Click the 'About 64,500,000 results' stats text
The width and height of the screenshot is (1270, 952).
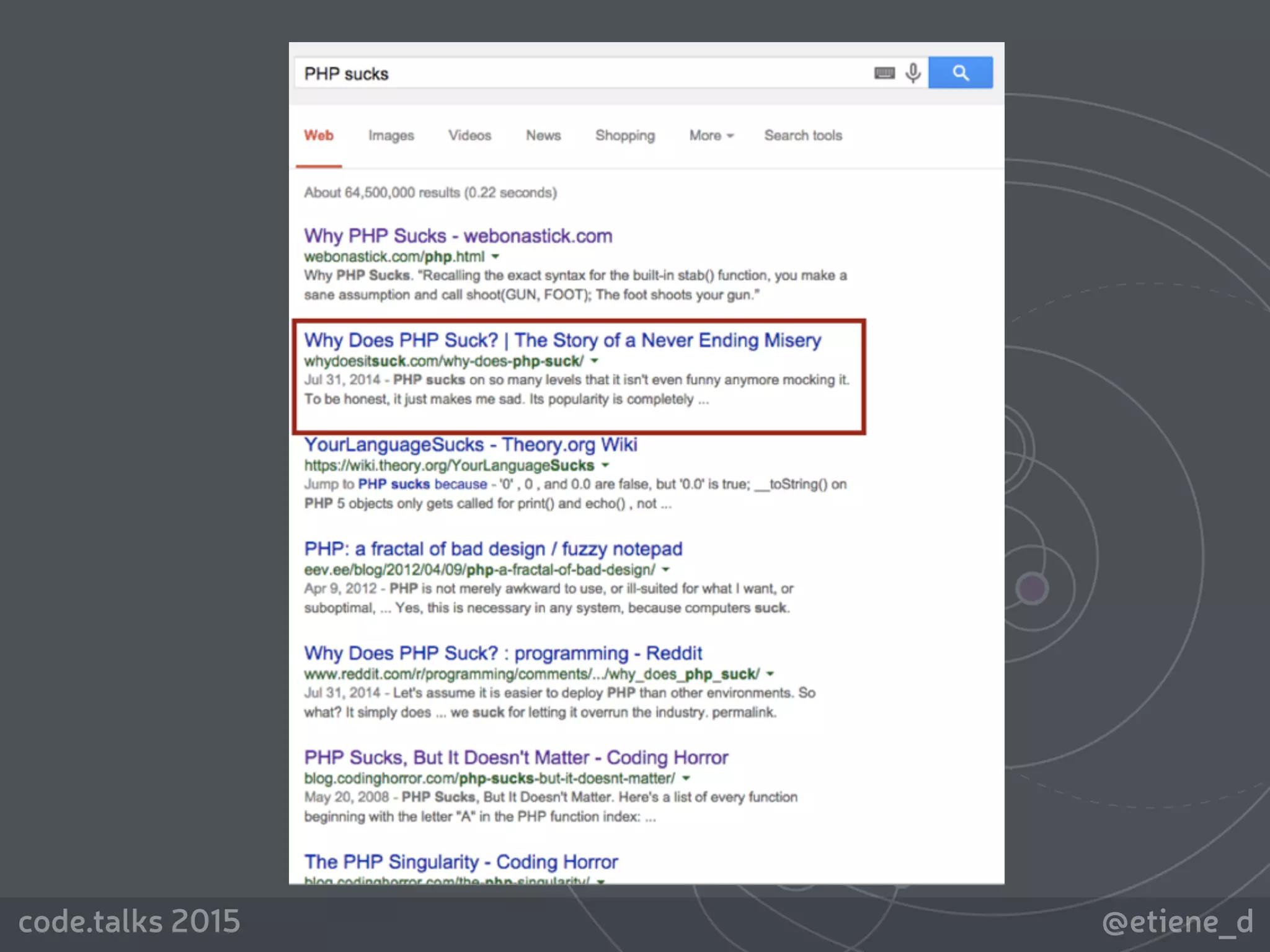point(430,193)
